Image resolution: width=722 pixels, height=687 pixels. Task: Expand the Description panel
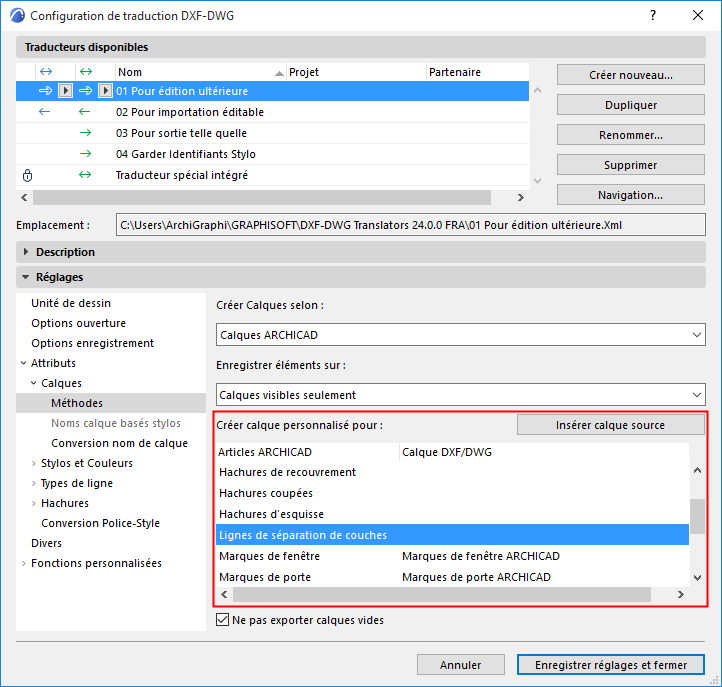tap(26, 252)
